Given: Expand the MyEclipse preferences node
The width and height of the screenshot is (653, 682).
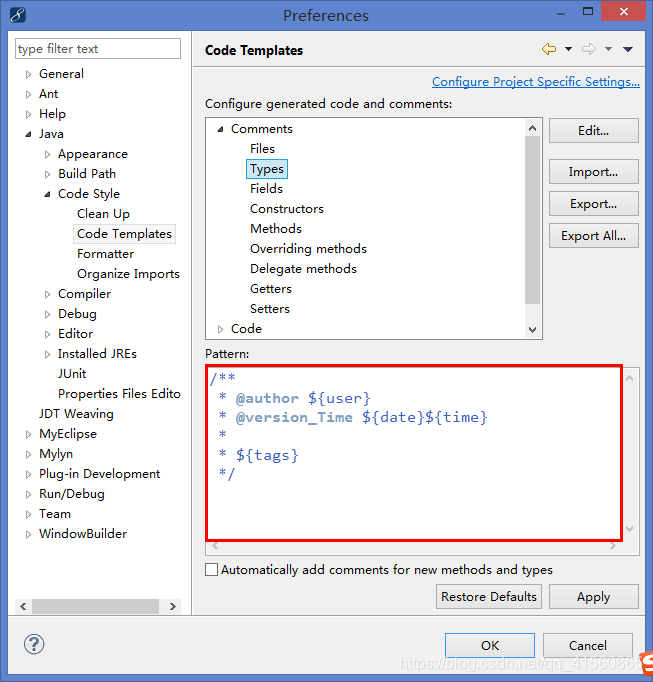Looking at the screenshot, I should click(28, 435).
